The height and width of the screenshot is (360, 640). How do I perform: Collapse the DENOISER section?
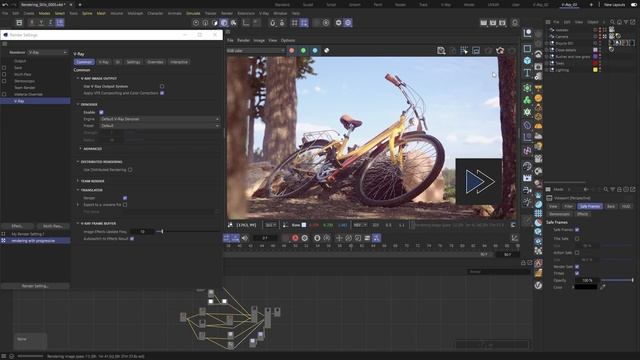(78, 104)
